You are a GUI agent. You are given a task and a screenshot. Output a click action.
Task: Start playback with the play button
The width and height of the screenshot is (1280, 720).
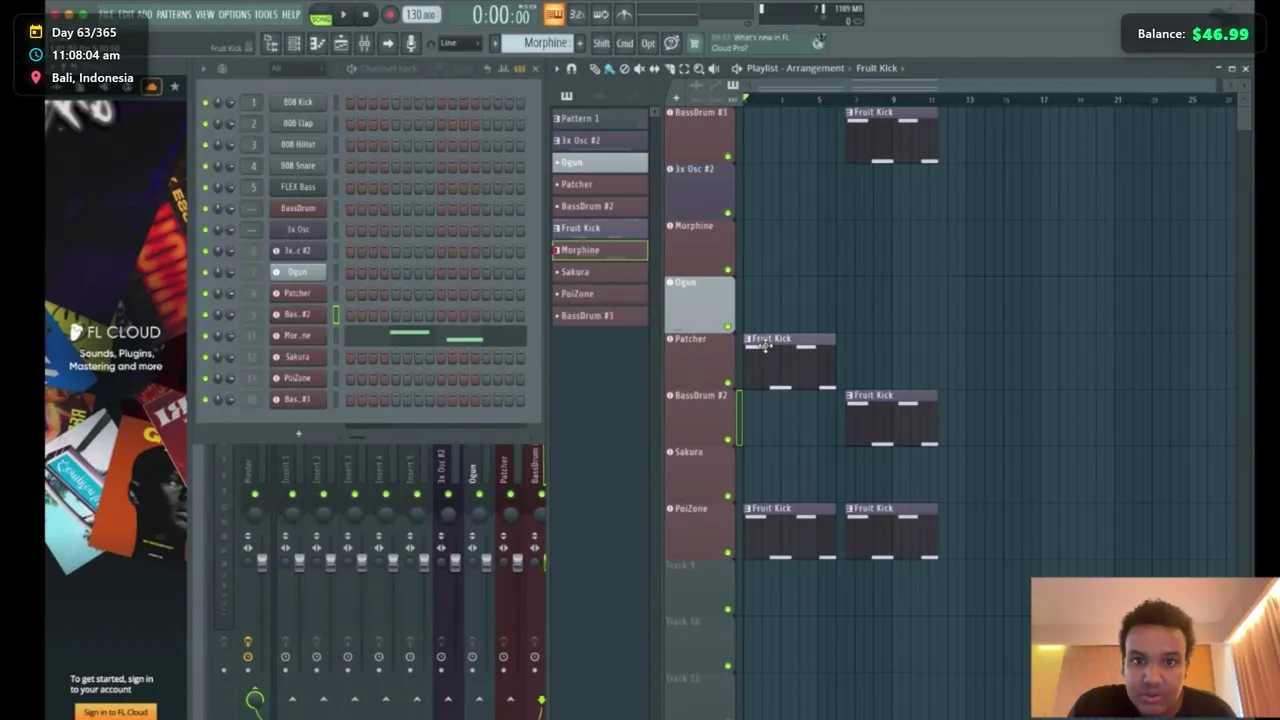pyautogui.click(x=343, y=15)
